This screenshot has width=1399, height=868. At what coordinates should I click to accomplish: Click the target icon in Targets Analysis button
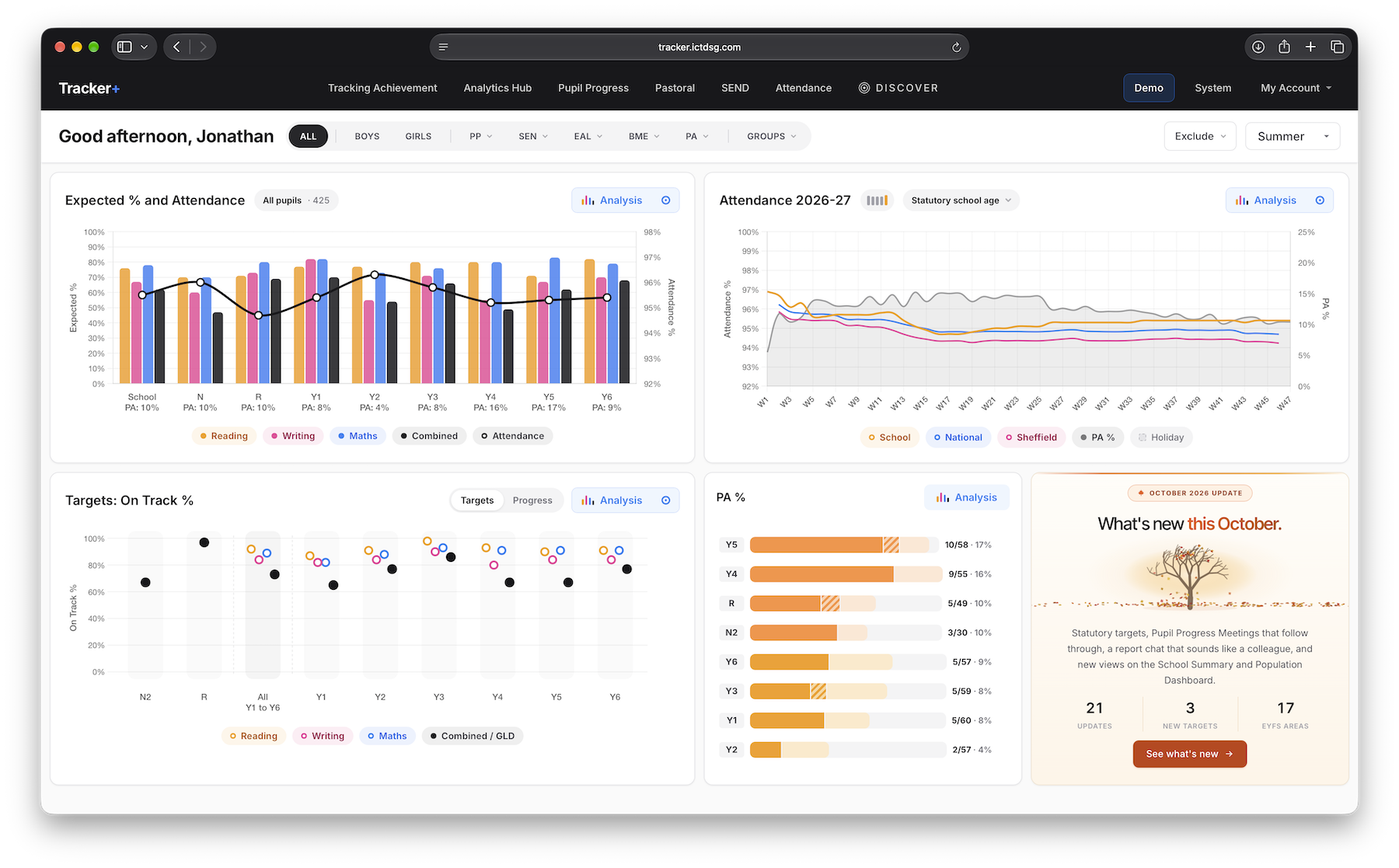[x=666, y=500]
